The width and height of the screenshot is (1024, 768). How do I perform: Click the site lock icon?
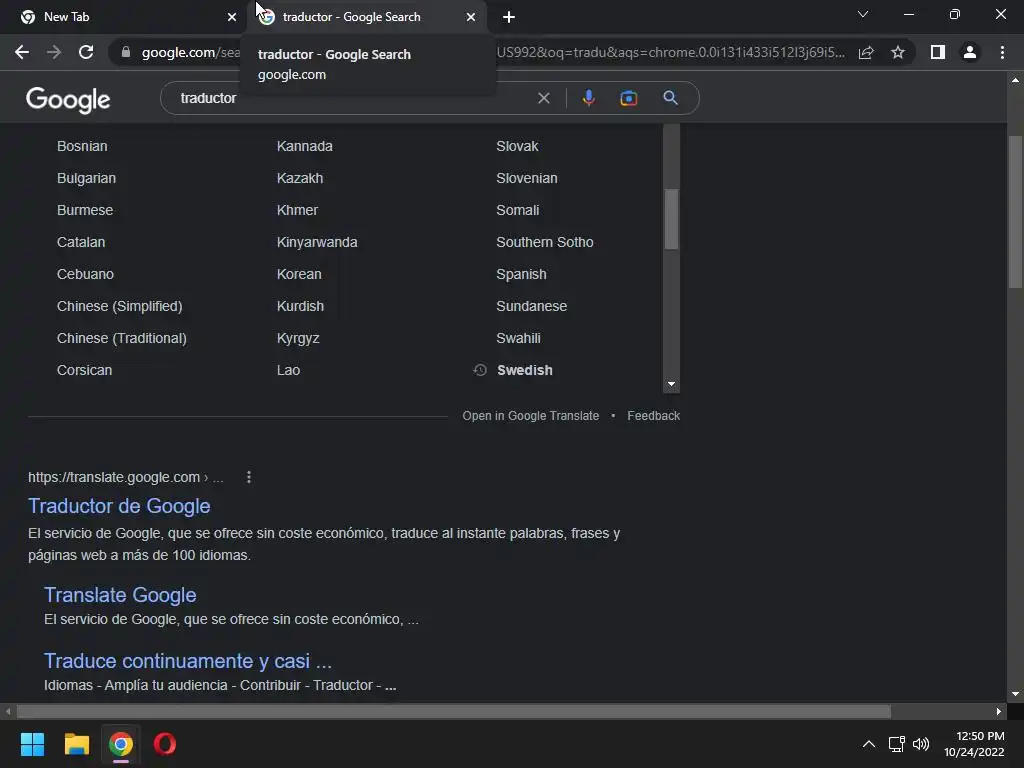pos(126,52)
